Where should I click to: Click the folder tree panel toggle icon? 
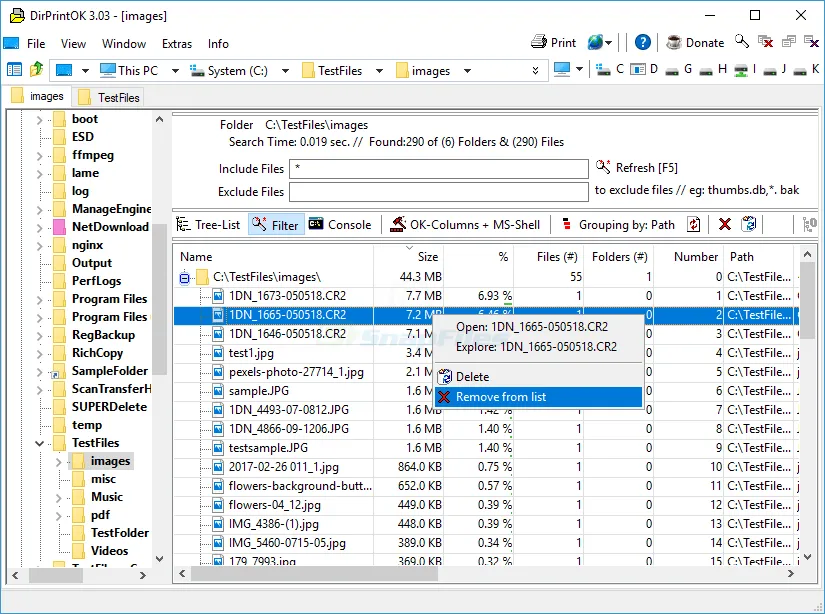14,69
